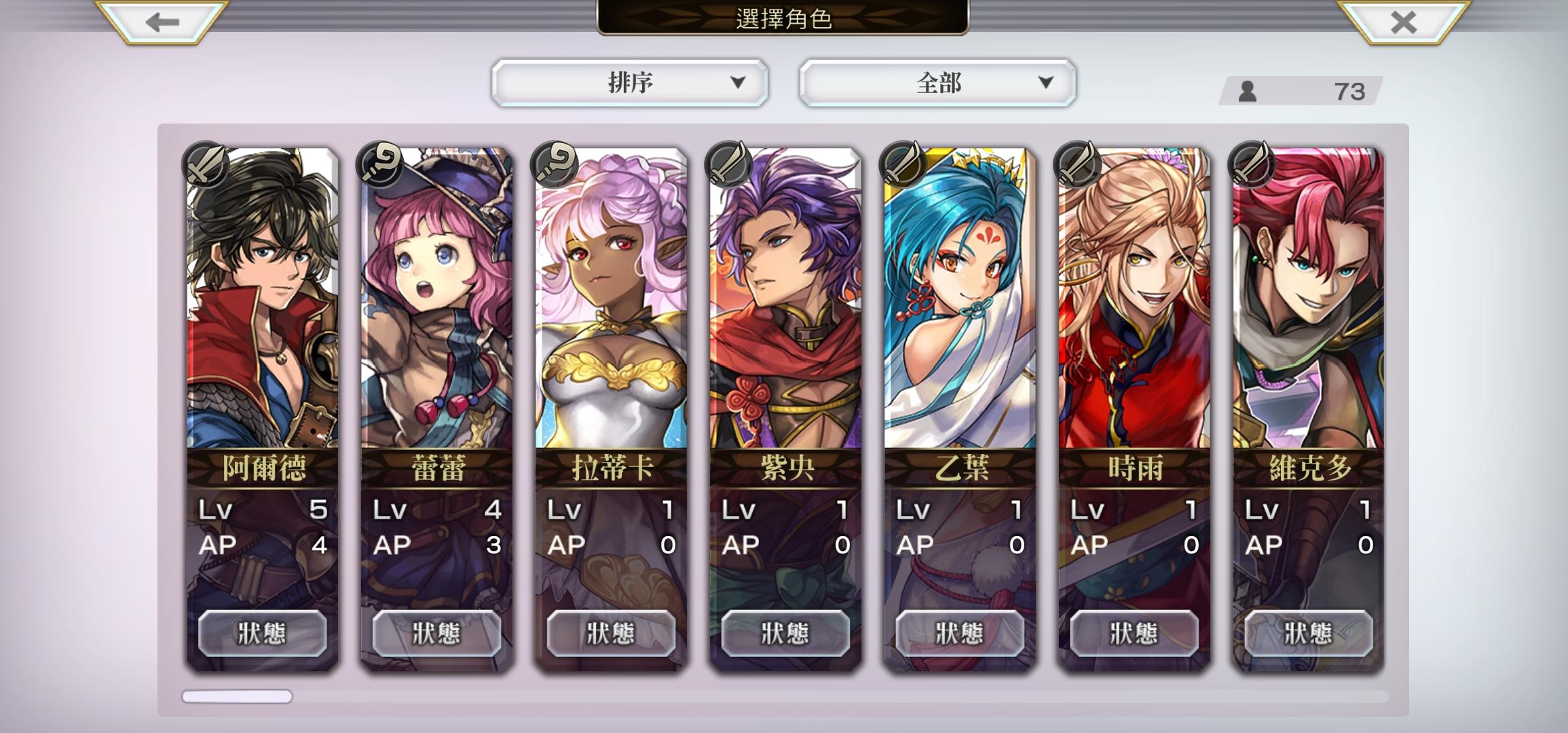Screen dimensions: 1568x733
Task: Select the 蕾蕾 character portrait
Action: coord(436,299)
